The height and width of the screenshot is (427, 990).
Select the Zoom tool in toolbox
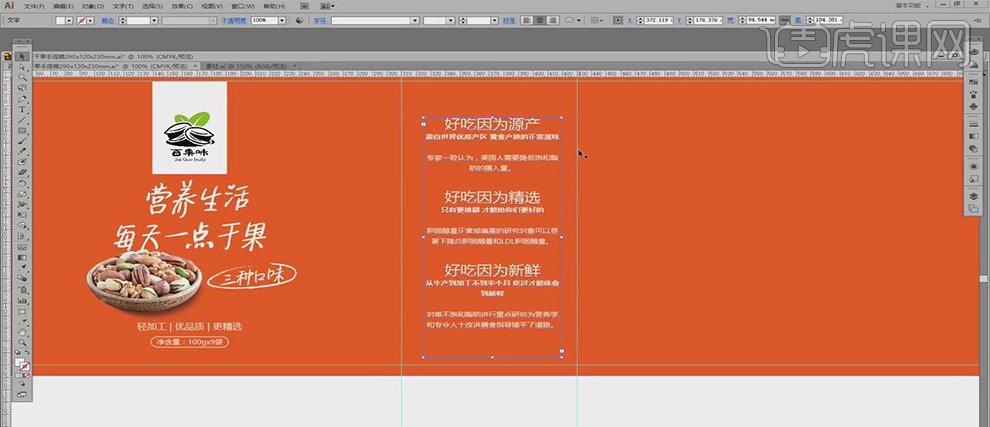tap(23, 343)
